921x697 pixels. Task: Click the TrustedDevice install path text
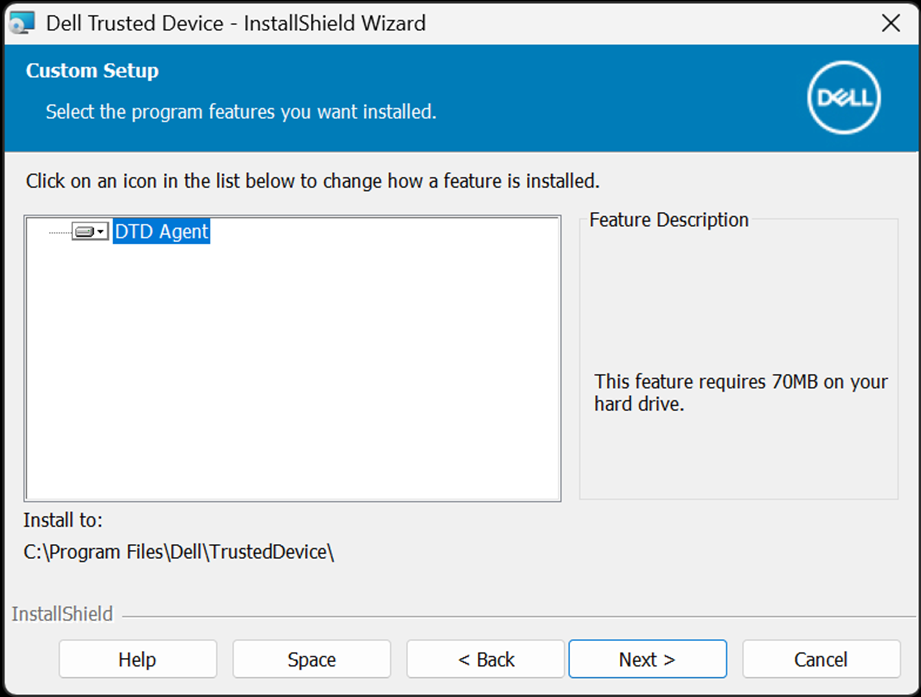click(178, 552)
